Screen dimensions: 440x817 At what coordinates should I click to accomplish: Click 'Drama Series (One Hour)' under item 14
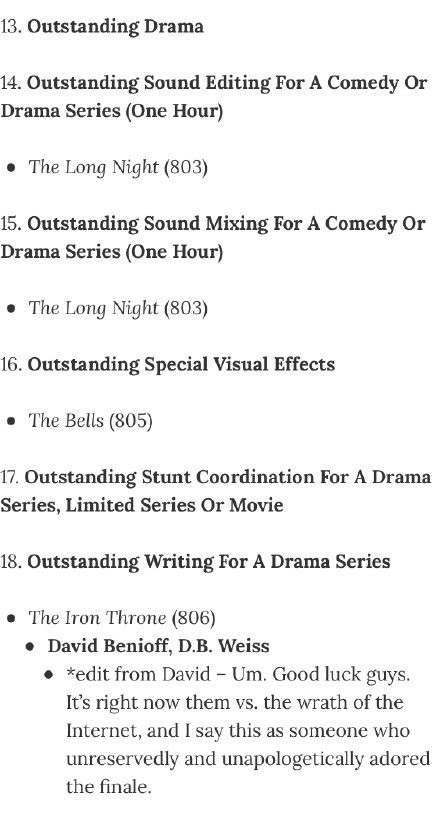[112, 111]
